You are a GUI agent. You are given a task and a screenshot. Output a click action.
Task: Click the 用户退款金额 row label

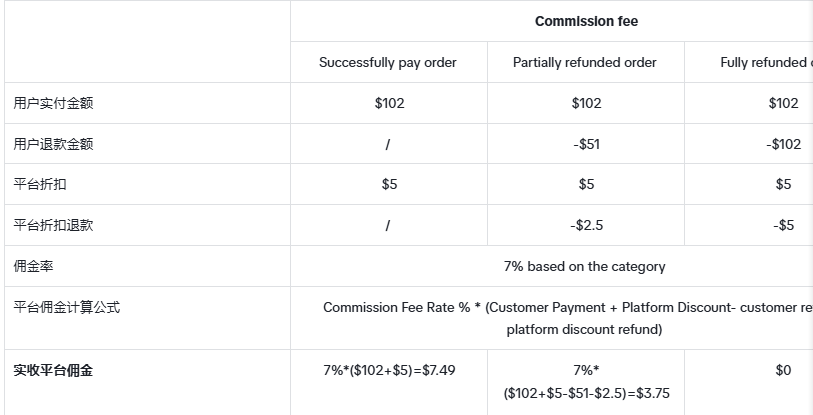pos(53,144)
